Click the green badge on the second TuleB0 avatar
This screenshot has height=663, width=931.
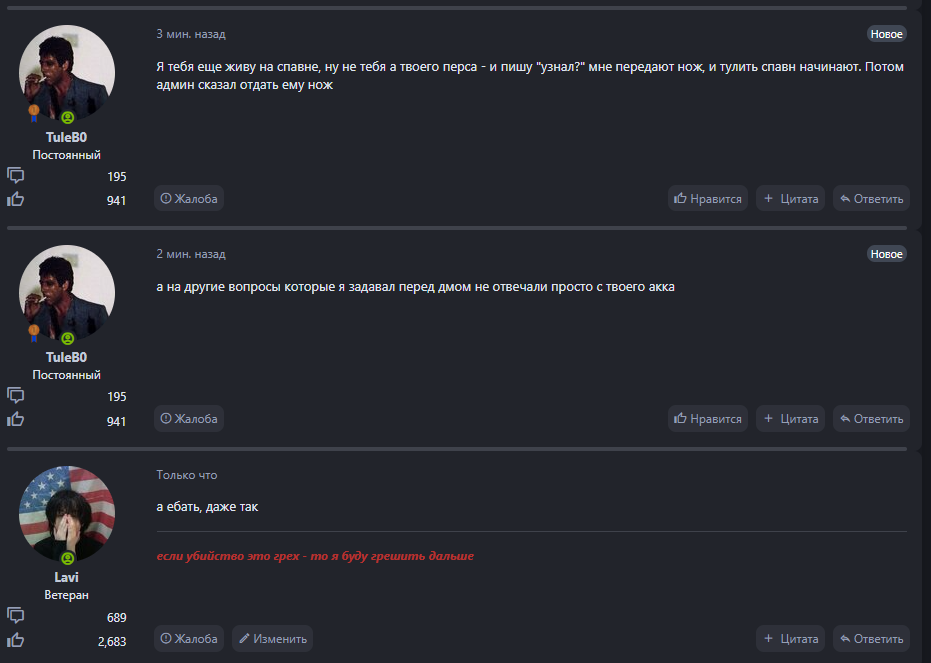[68, 338]
